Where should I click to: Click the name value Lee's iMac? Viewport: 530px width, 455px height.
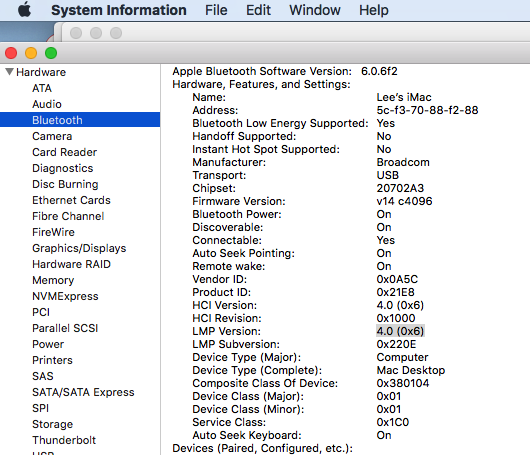coord(404,97)
